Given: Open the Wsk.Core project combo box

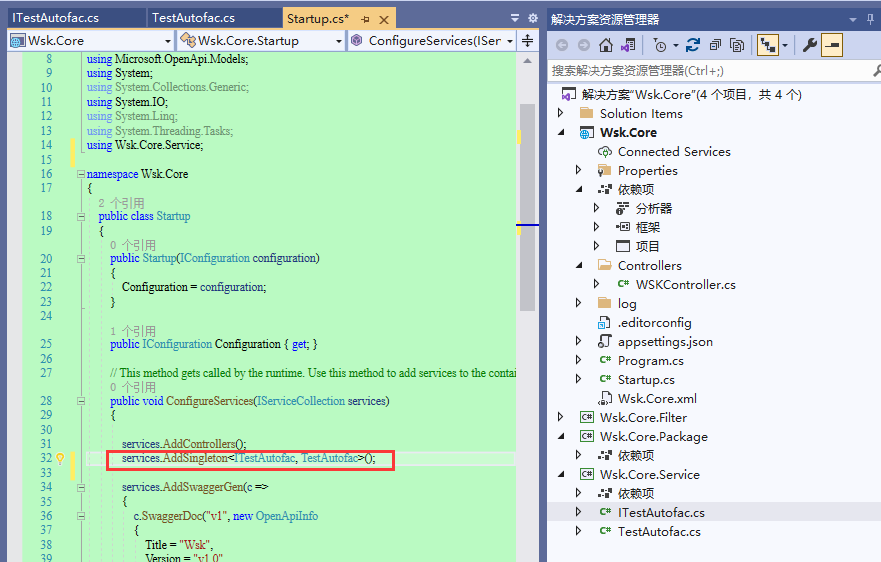Looking at the screenshot, I should click(91, 41).
